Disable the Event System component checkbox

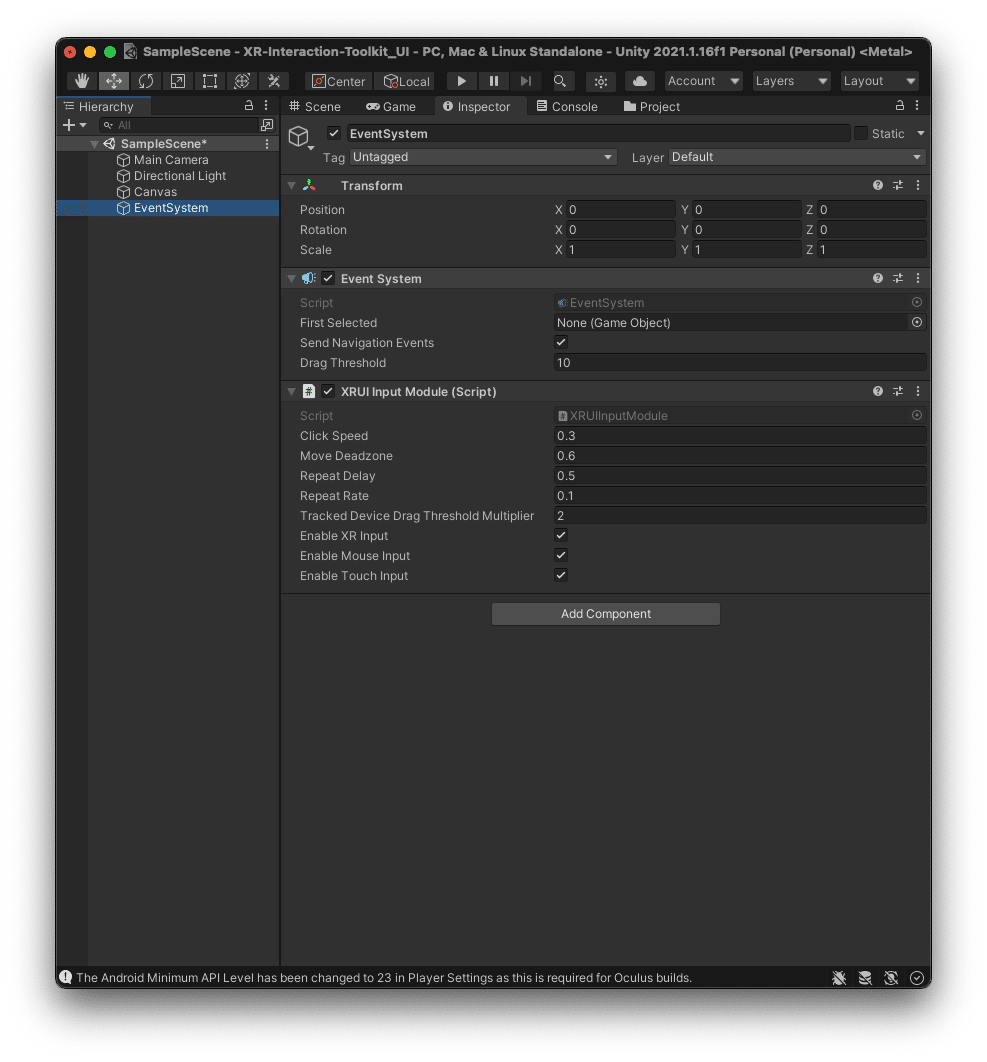[x=329, y=278]
